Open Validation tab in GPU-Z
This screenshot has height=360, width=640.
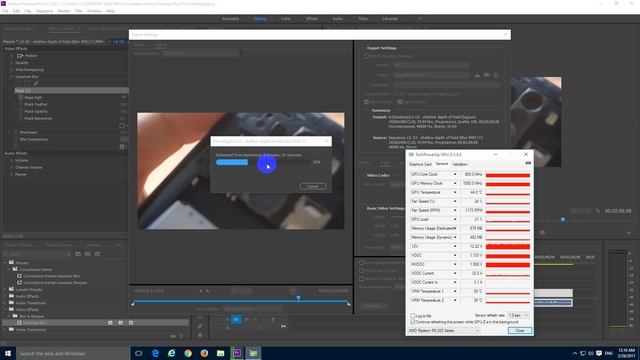pyautogui.click(x=460, y=164)
